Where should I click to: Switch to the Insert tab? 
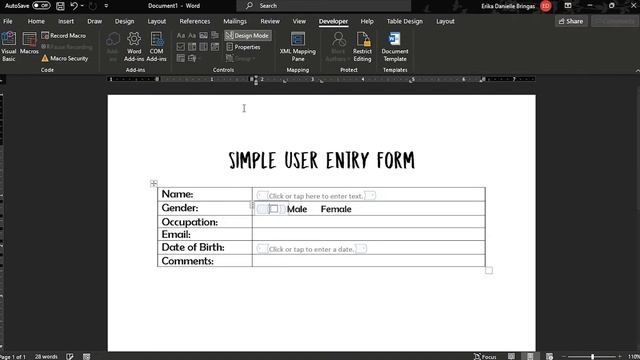click(66, 21)
